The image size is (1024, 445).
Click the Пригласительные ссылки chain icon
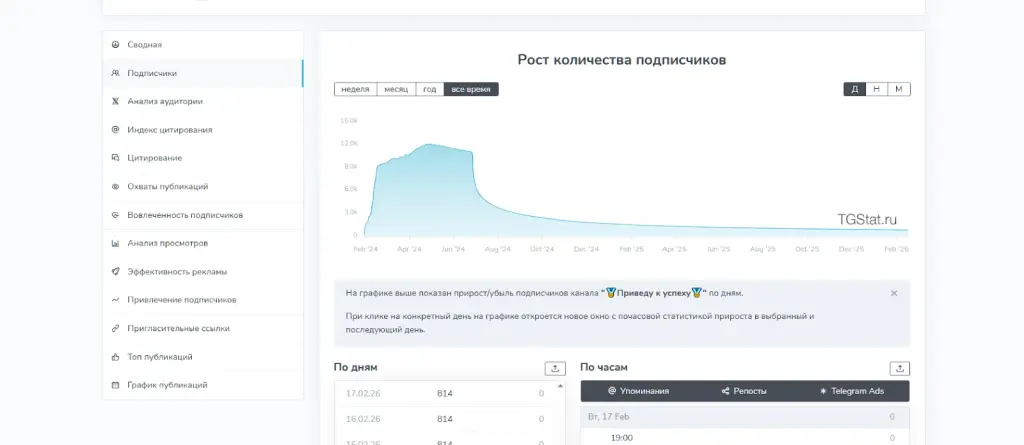coord(116,328)
